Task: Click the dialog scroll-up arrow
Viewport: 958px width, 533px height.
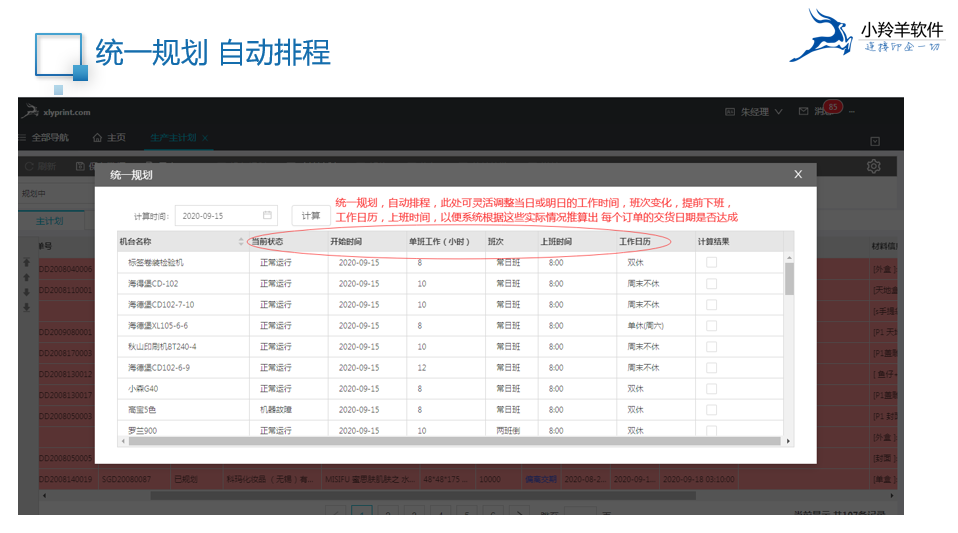Action: coord(789,257)
